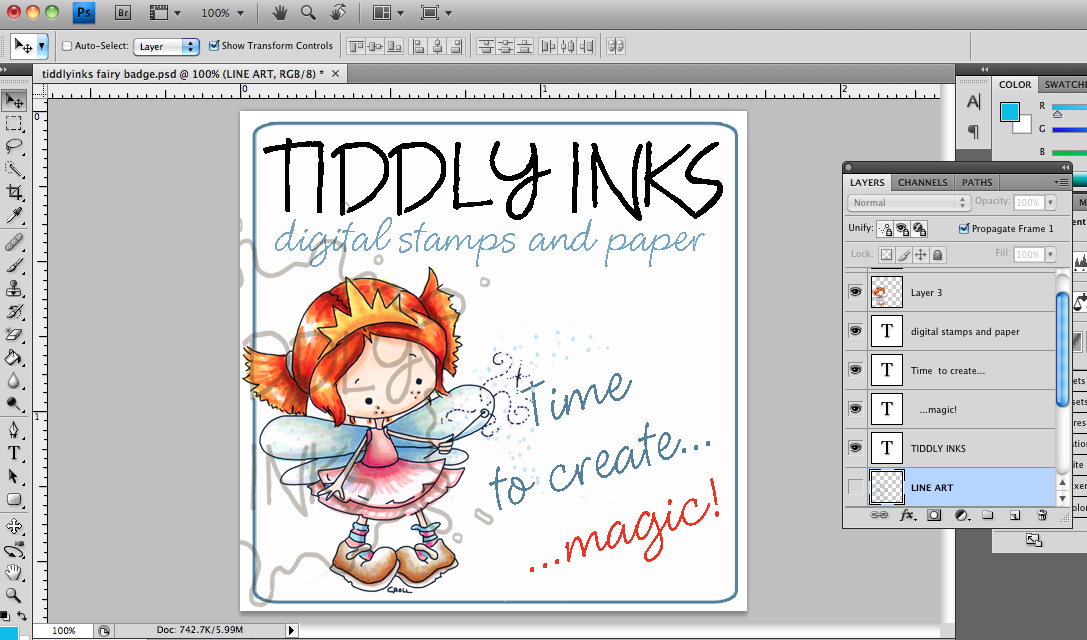1087x640 pixels.
Task: Switch to the Channels tab
Action: coord(922,182)
